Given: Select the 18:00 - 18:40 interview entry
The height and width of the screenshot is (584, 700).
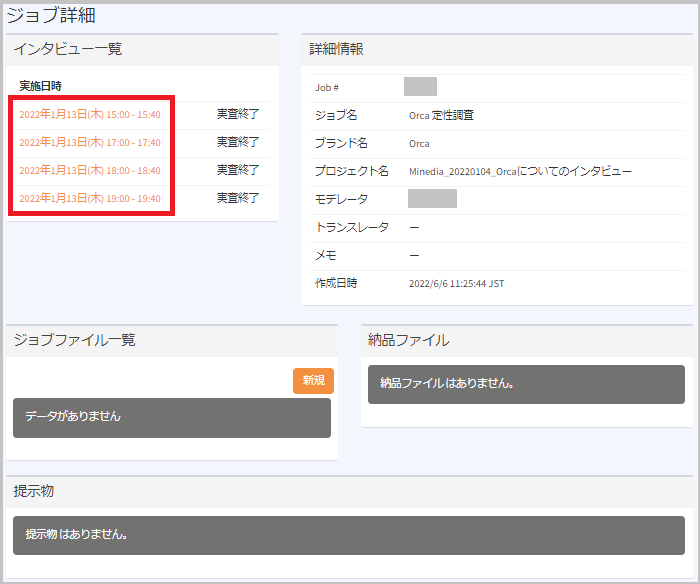Looking at the screenshot, I should (x=90, y=170).
